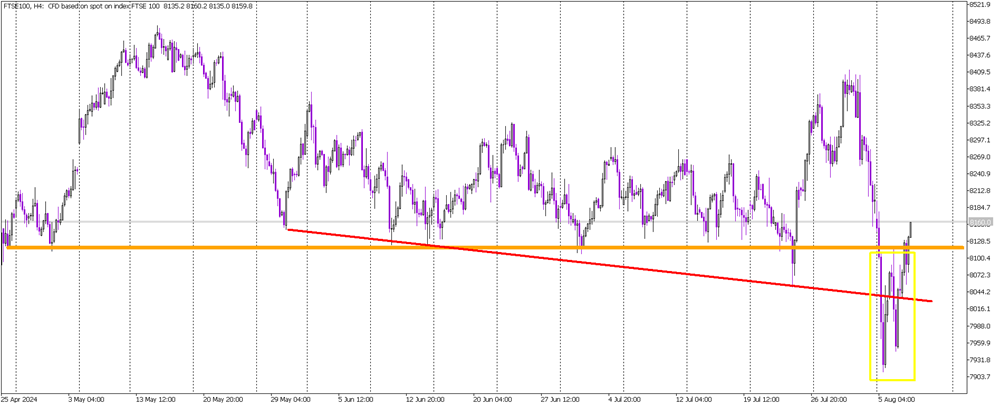Click the 8297.1 price axis label
The width and height of the screenshot is (1000, 406).
pyautogui.click(x=979, y=140)
